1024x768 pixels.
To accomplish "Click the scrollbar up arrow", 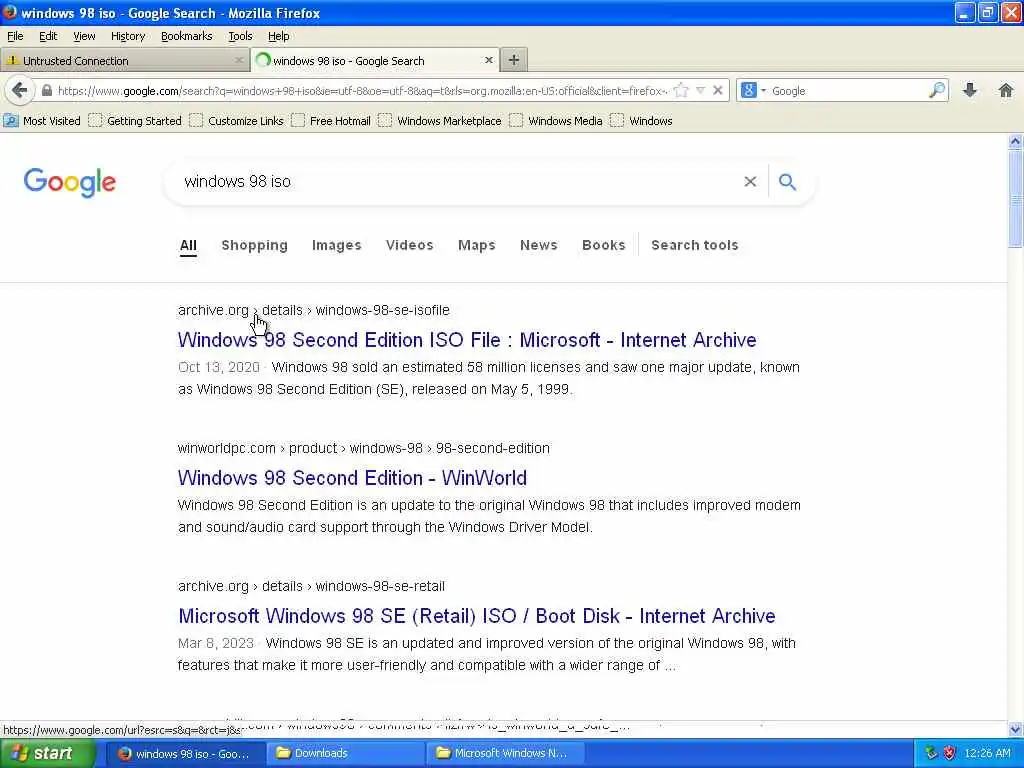I will [1015, 141].
